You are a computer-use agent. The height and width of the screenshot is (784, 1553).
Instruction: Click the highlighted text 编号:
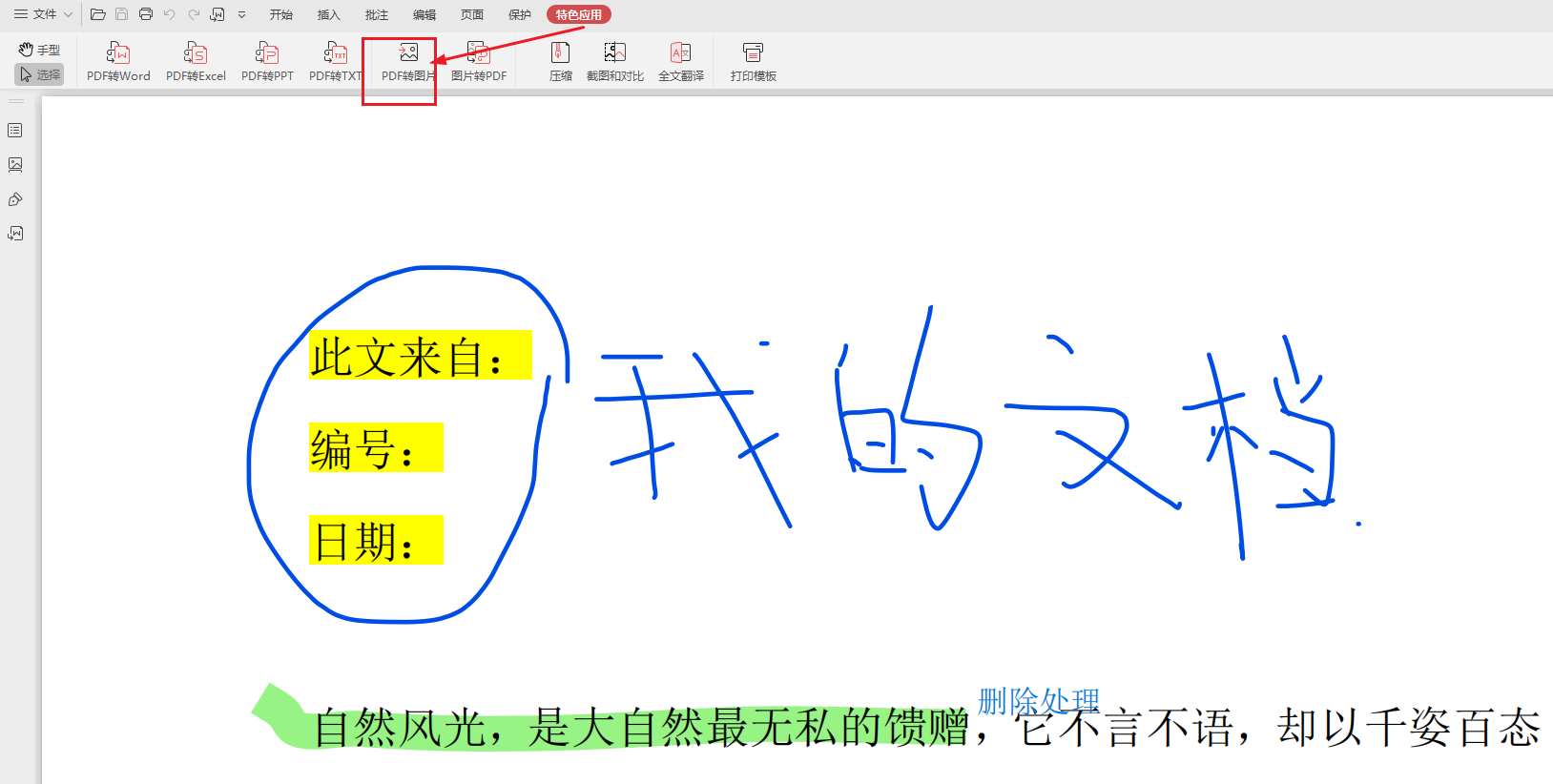click(376, 447)
